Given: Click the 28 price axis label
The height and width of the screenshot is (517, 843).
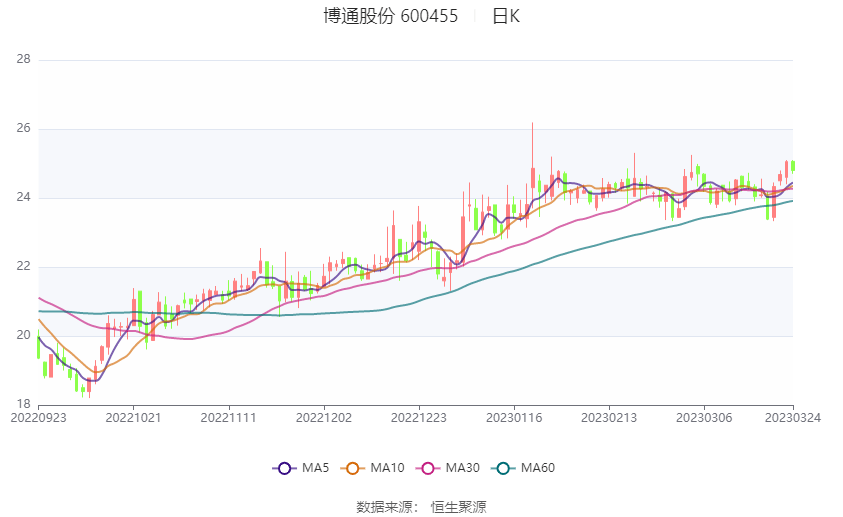Looking at the screenshot, I should pos(24,59).
